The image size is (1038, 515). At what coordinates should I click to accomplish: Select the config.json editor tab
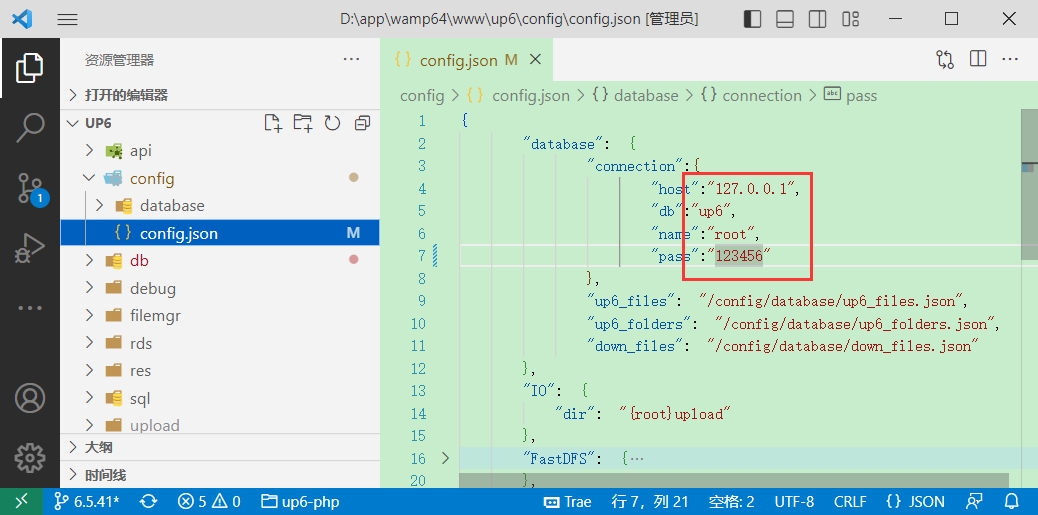[457, 60]
